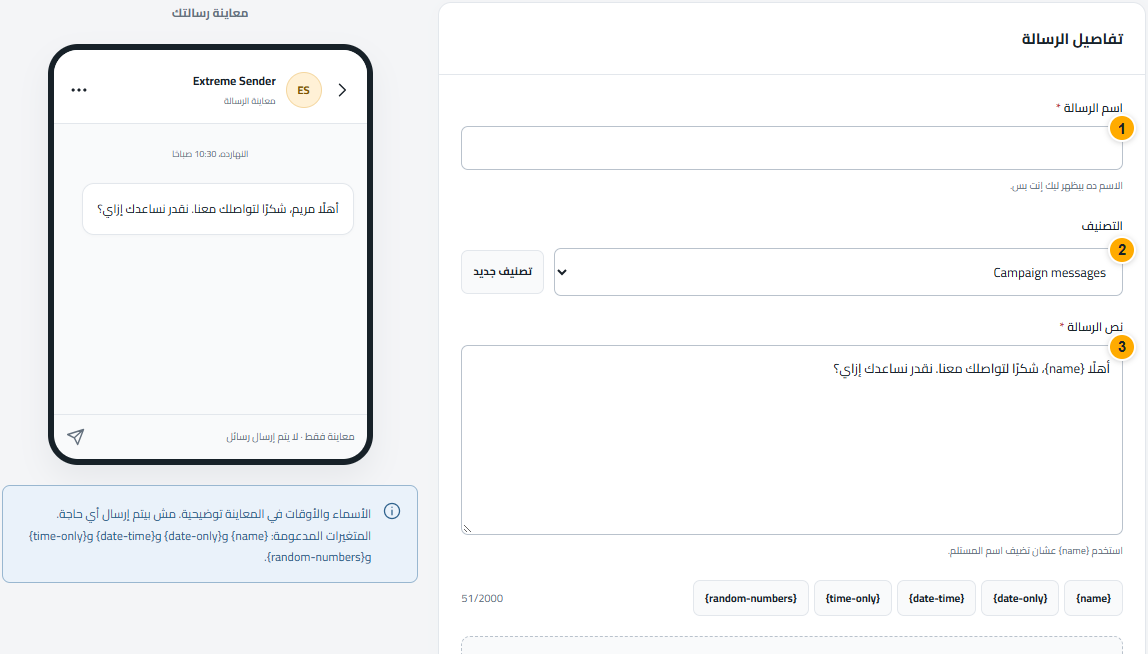The height and width of the screenshot is (654, 1148).
Task: Click the 10:30 timestamp in the preview
Action: (210, 154)
